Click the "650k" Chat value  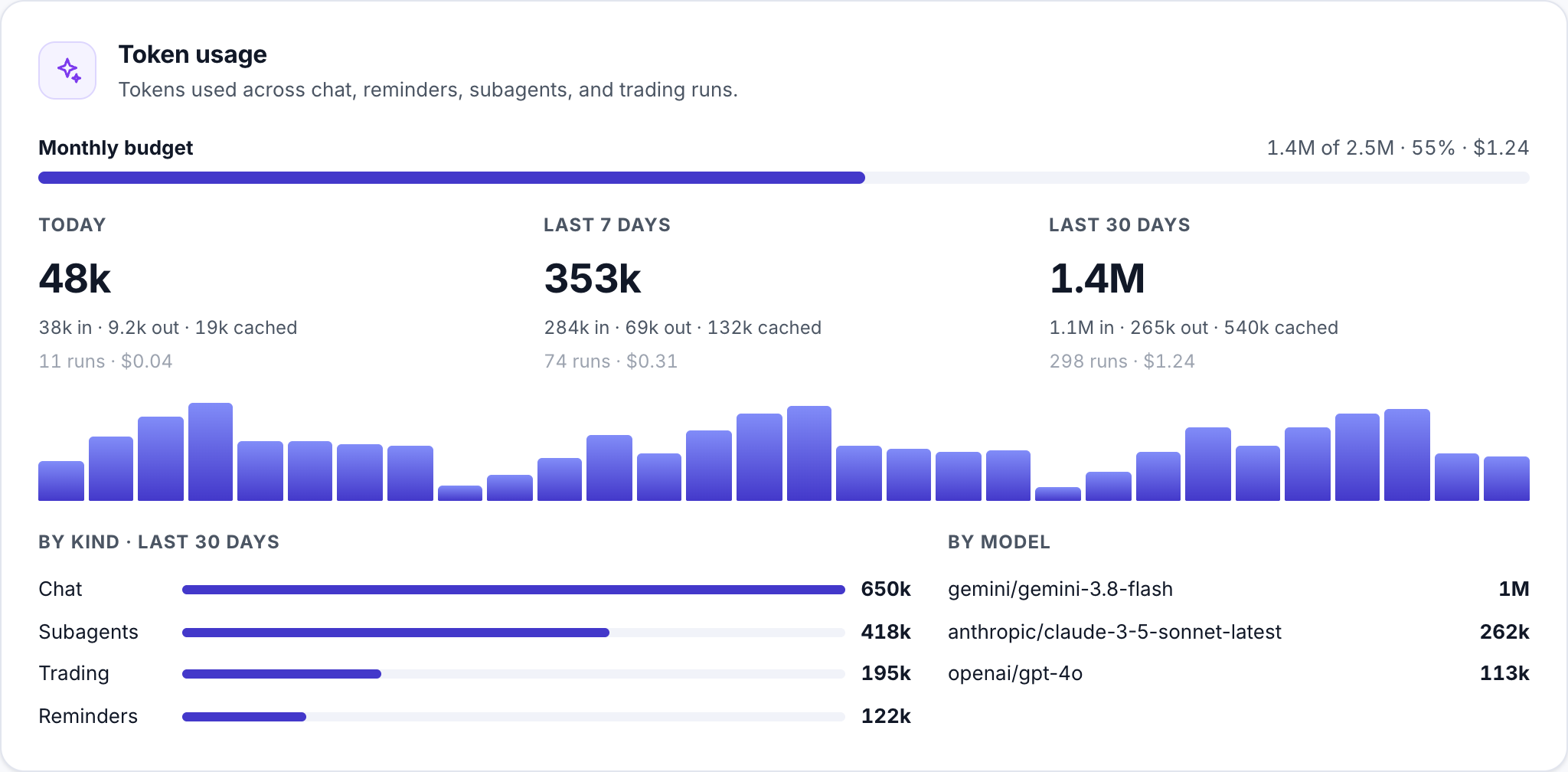tap(886, 589)
